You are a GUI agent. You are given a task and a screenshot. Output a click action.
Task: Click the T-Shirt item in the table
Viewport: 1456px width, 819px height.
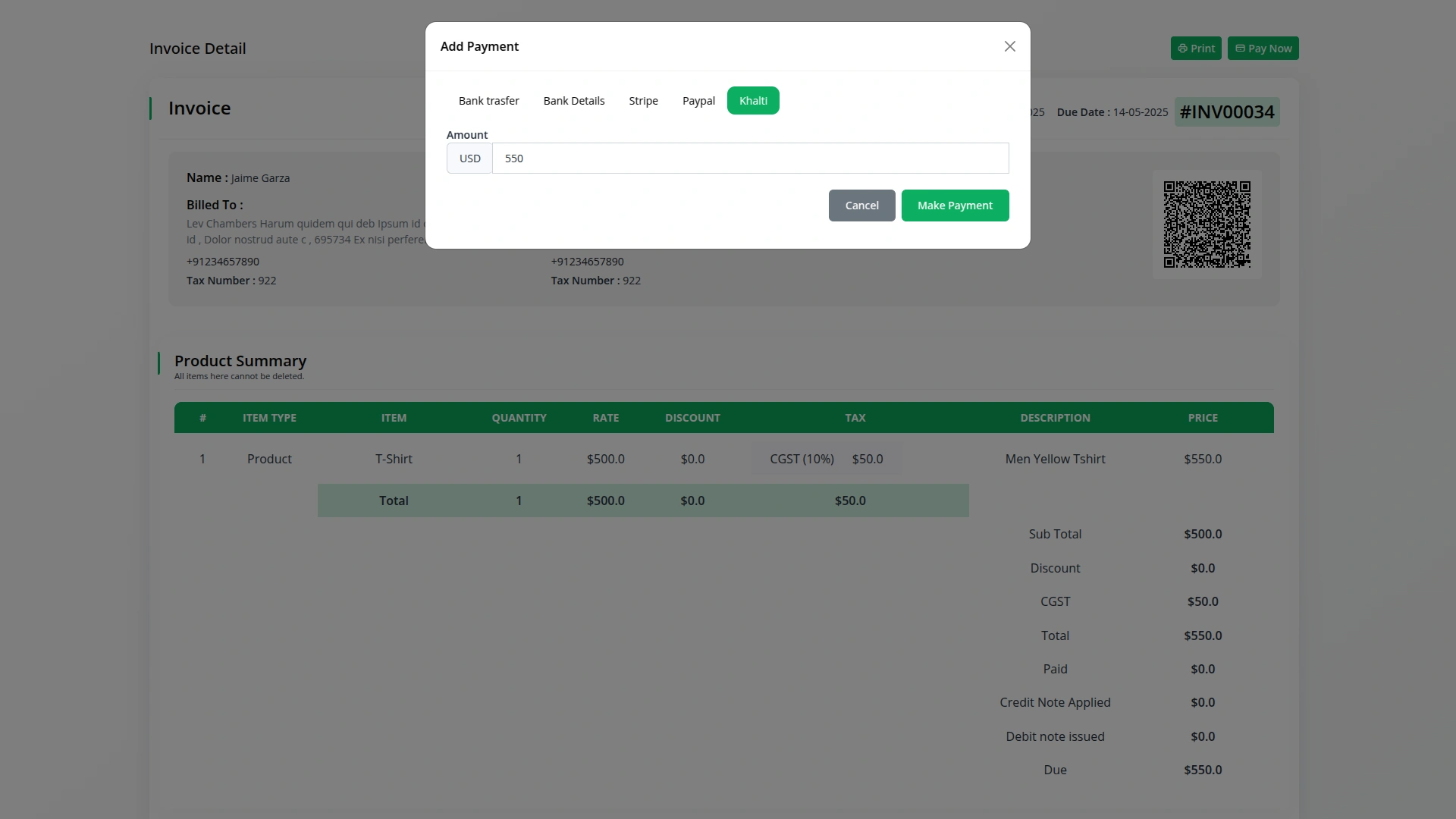click(x=394, y=459)
